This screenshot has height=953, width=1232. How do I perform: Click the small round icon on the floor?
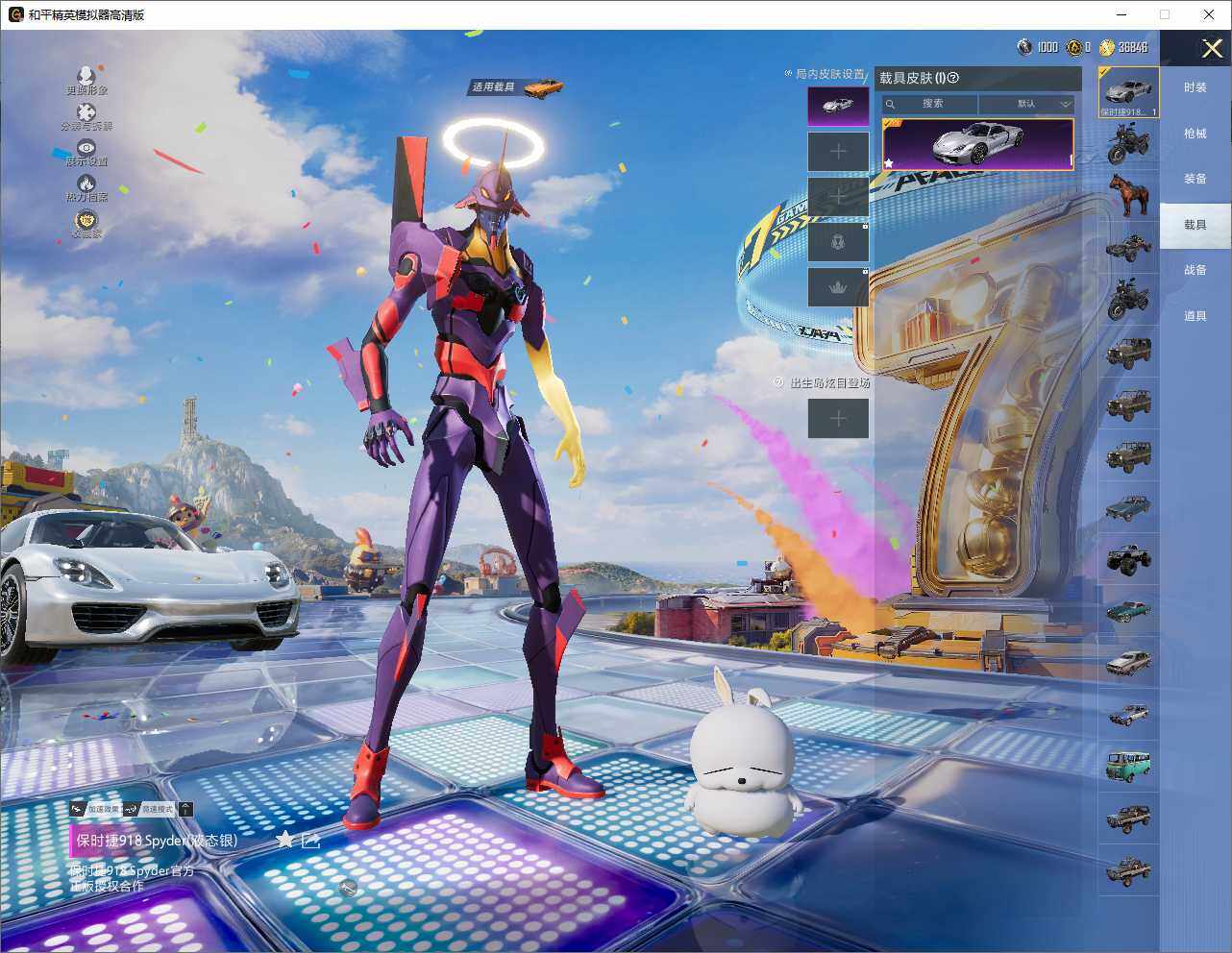(349, 888)
